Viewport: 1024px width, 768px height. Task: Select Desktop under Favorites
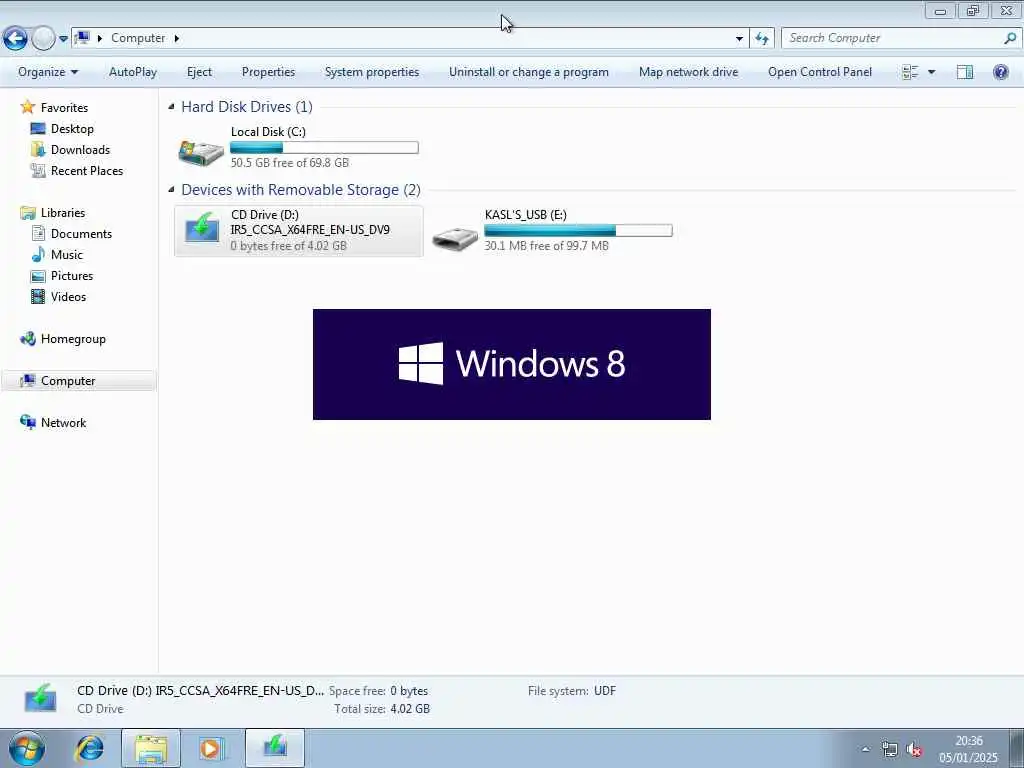(x=72, y=129)
